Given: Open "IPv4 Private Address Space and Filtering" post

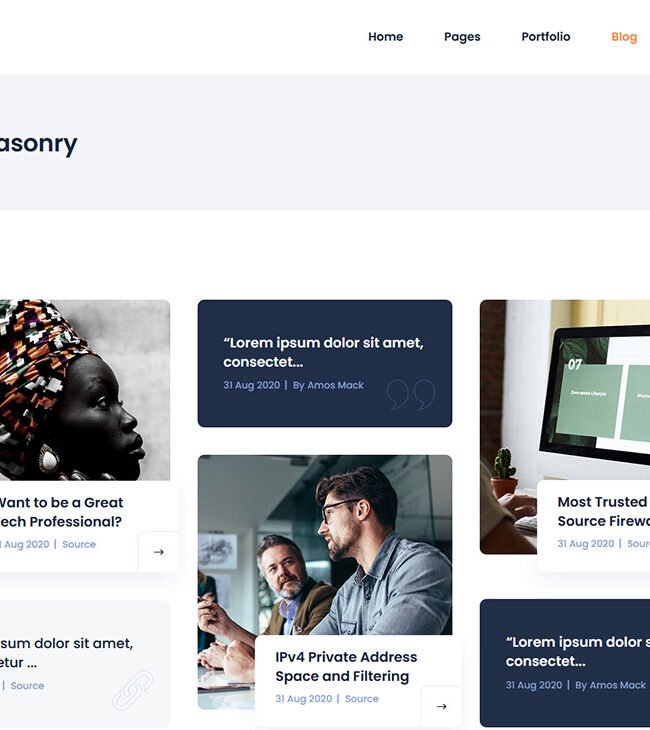Looking at the screenshot, I should (346, 666).
